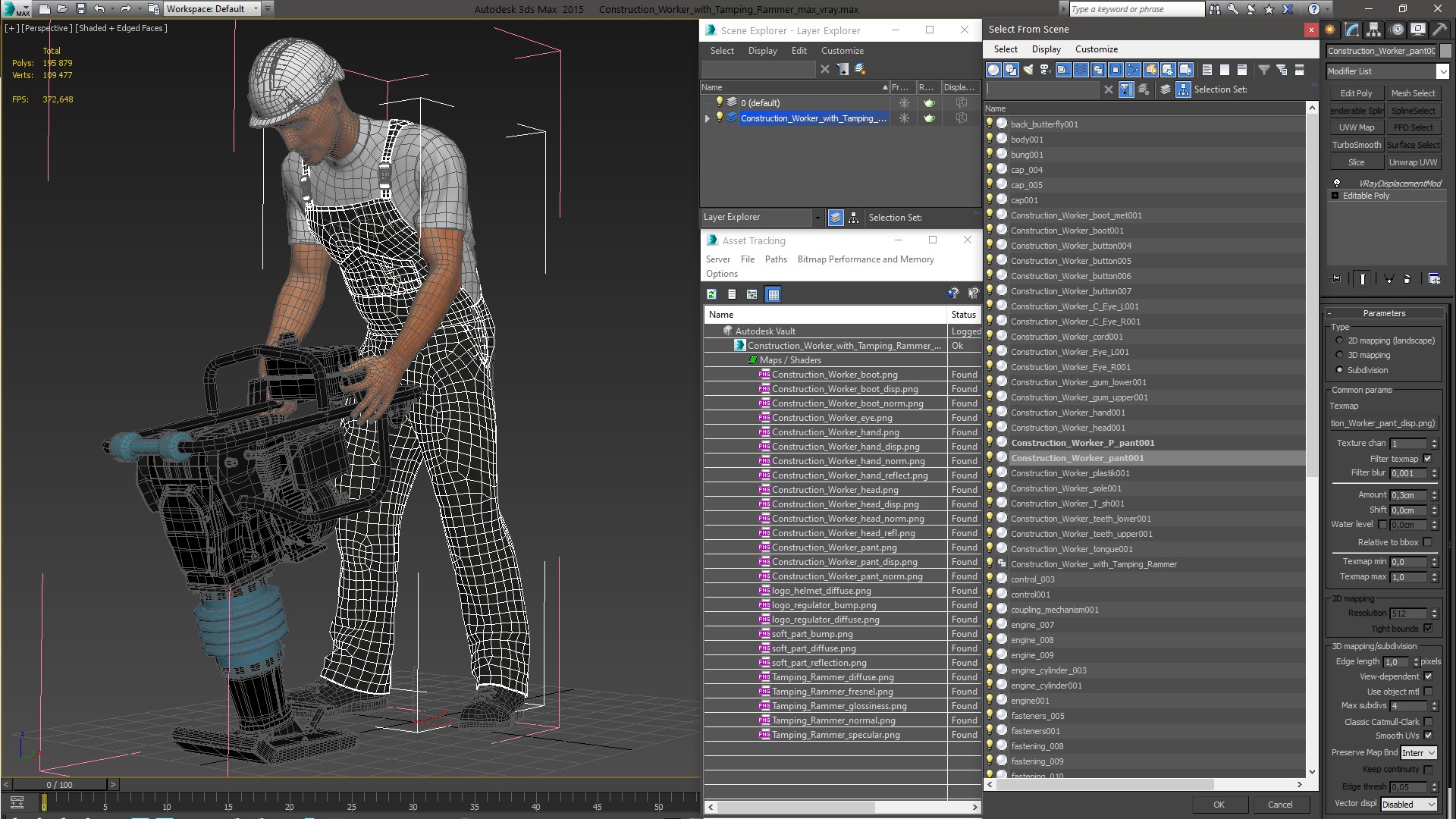Select Construction_Worker_head001 in the object list
Viewport: 1456px width, 819px height.
click(1068, 428)
